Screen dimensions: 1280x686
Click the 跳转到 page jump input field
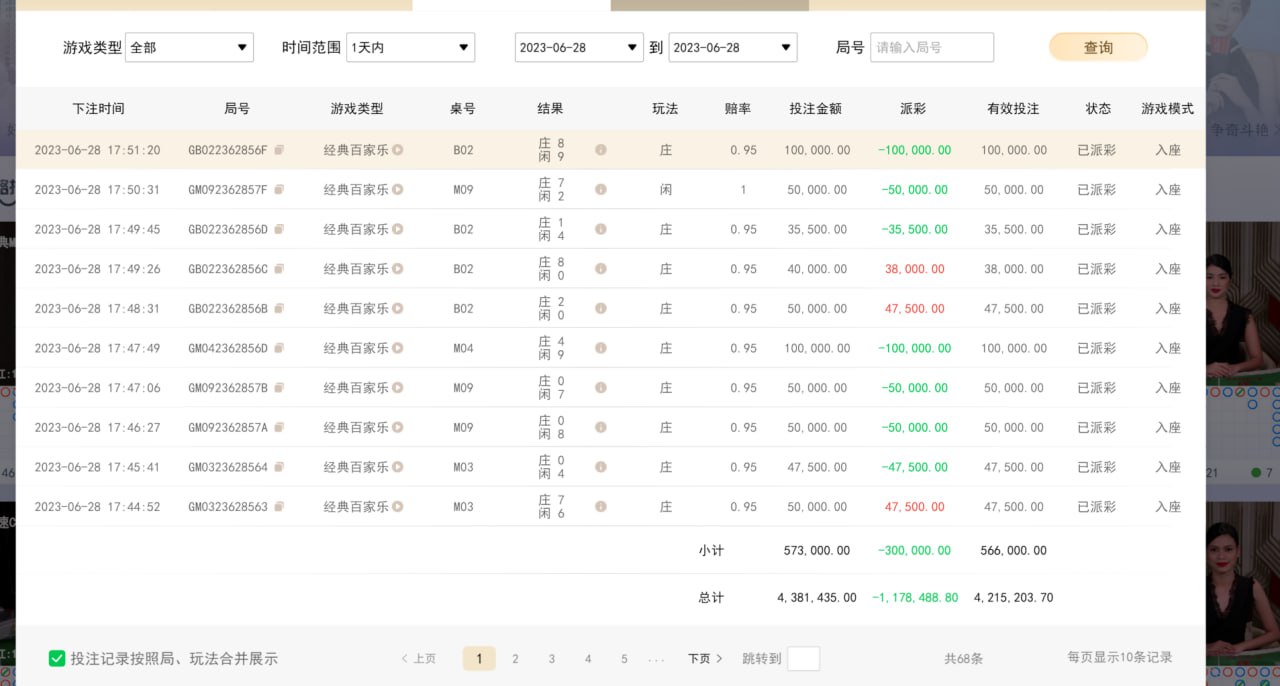pyautogui.click(x=804, y=658)
